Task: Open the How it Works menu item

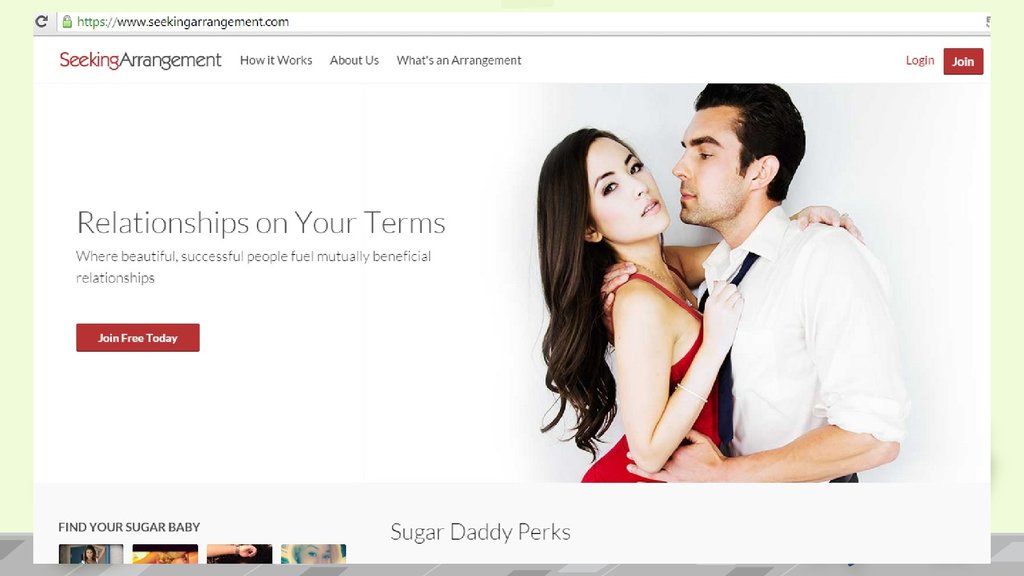Action: 276,60
